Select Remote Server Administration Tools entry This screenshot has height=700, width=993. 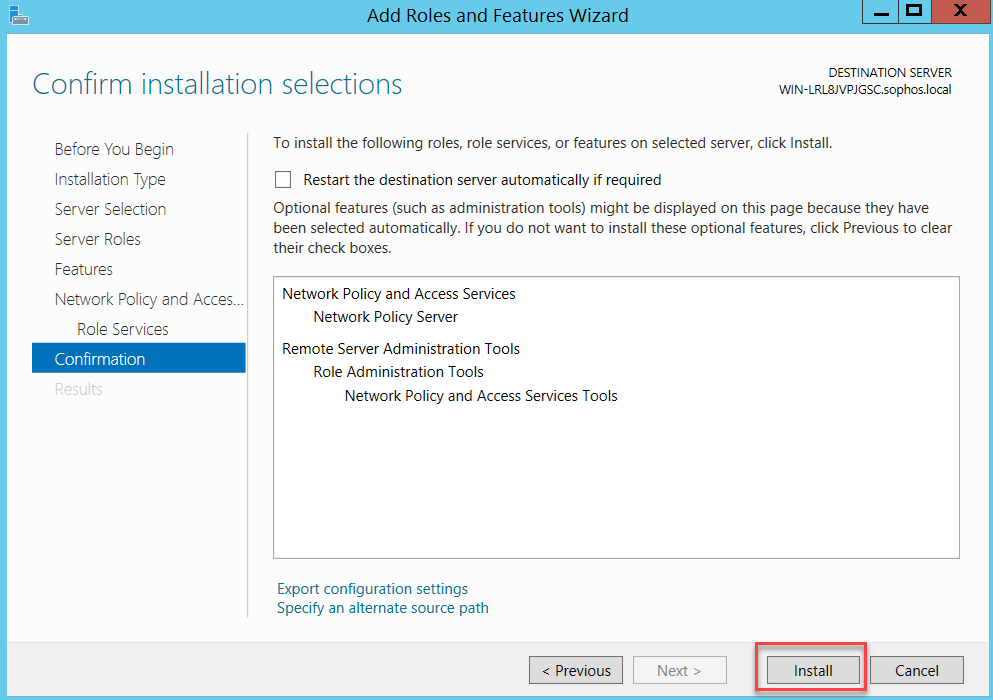(x=401, y=349)
